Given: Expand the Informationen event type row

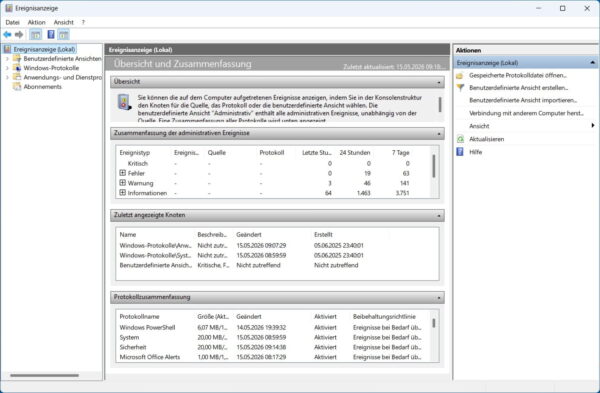Looking at the screenshot, I should (122, 193).
